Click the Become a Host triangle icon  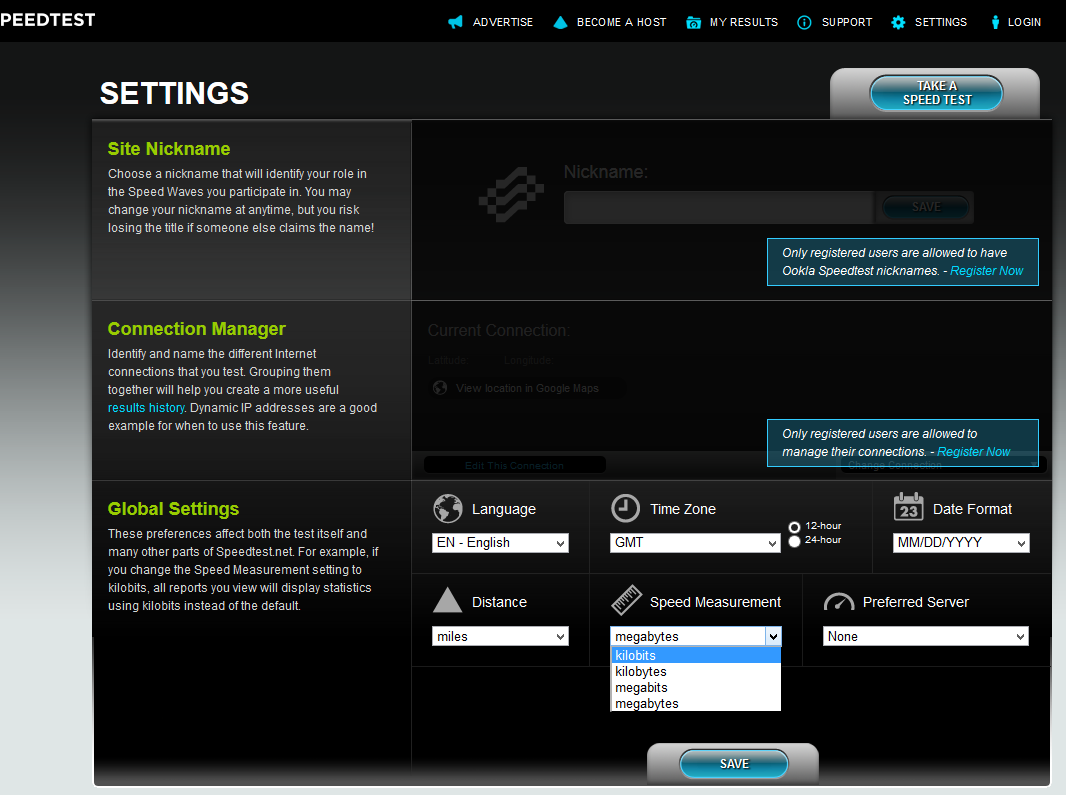pos(560,22)
